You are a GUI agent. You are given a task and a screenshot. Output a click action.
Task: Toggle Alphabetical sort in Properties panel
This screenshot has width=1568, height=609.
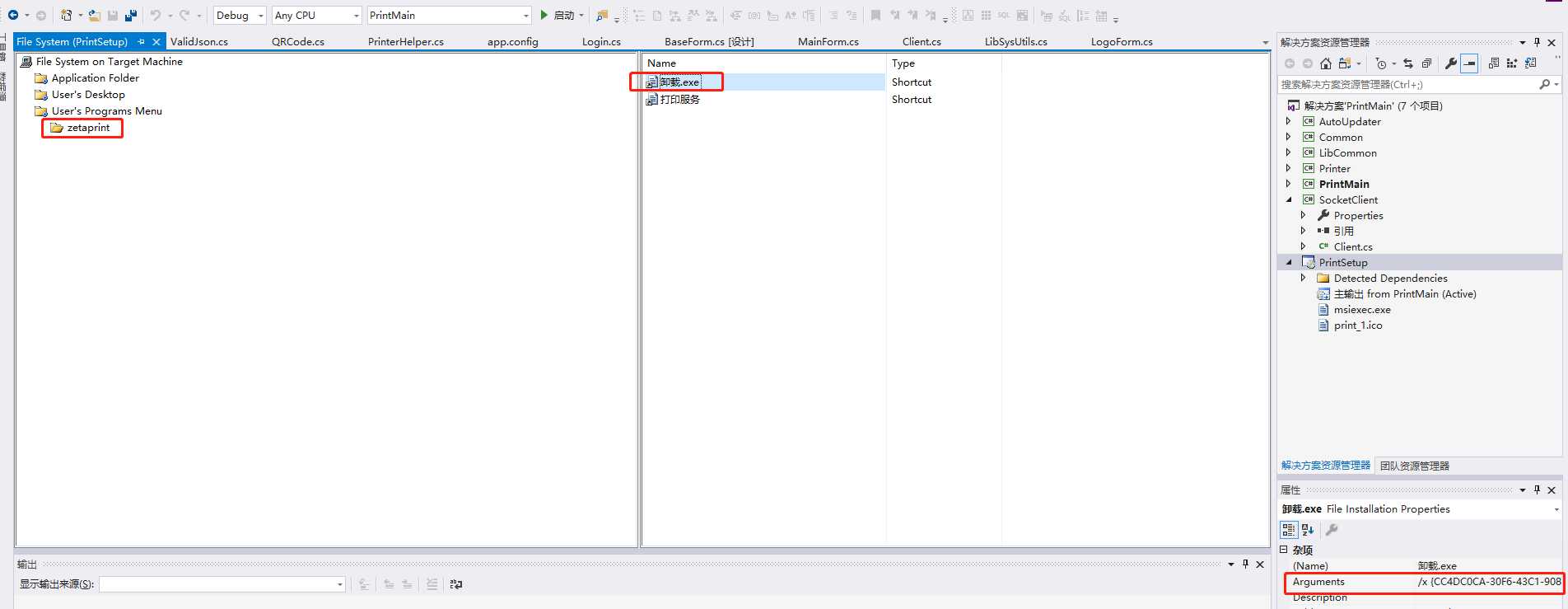[x=1308, y=530]
